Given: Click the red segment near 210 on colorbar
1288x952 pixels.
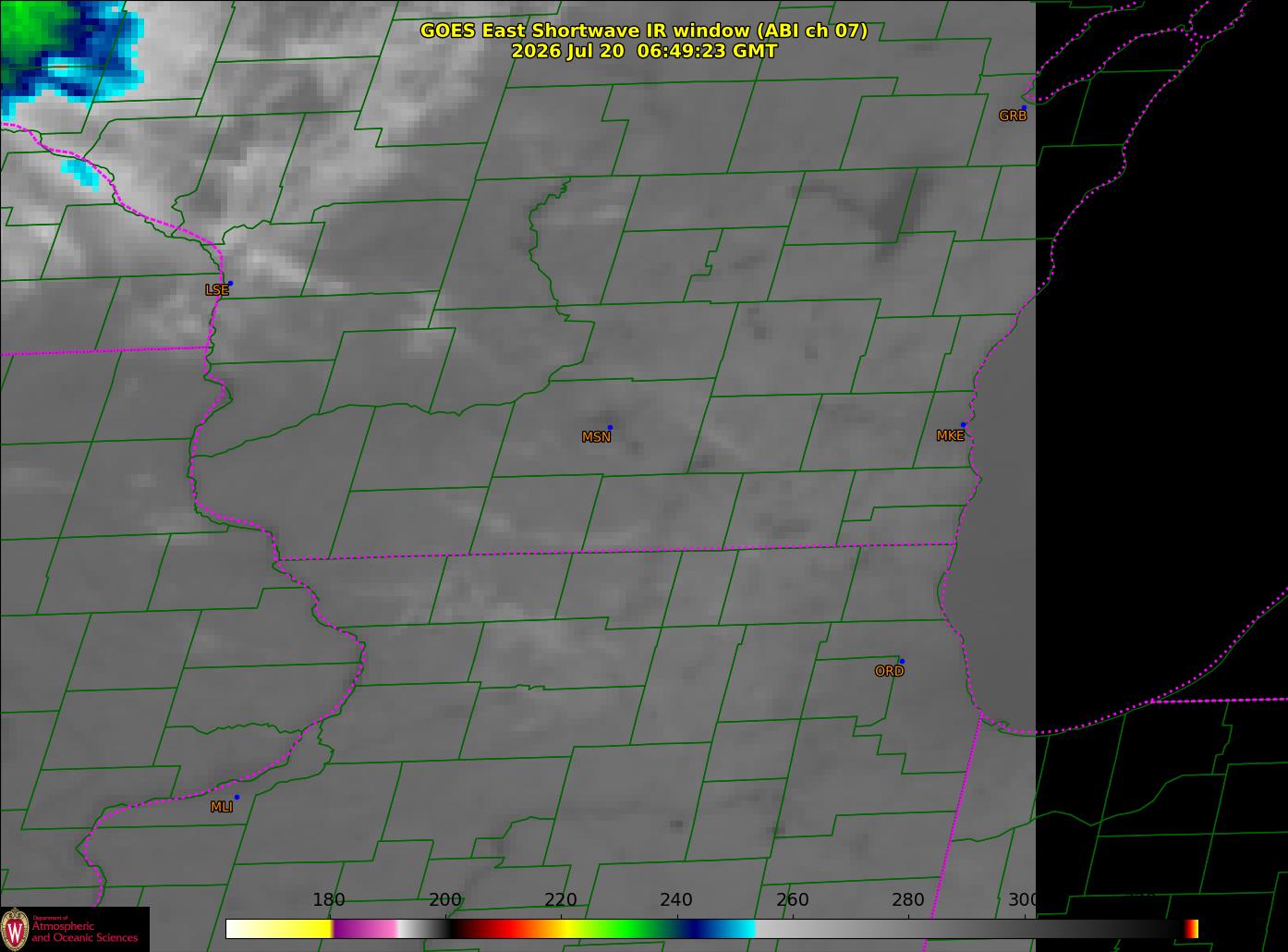Looking at the screenshot, I should [504, 928].
